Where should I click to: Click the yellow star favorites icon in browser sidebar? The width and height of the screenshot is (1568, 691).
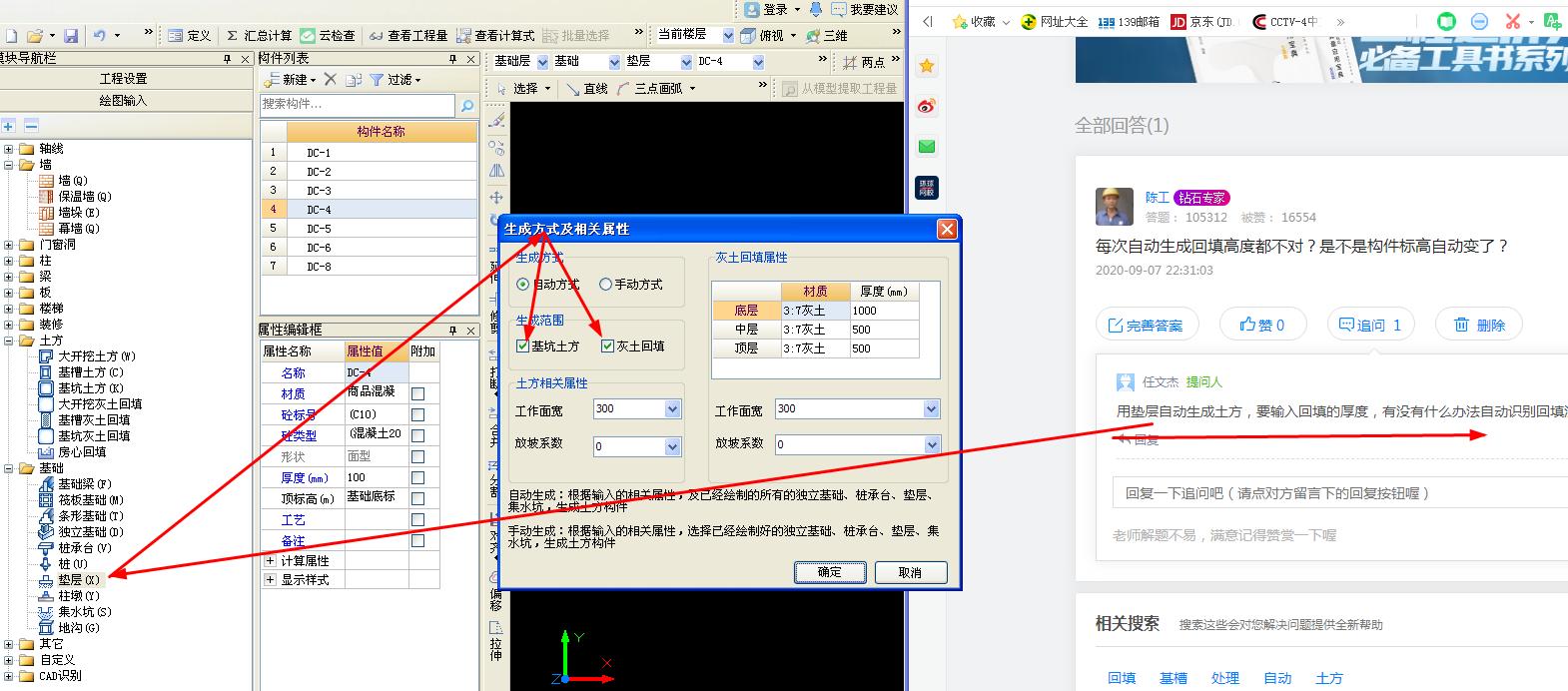pyautogui.click(x=927, y=66)
